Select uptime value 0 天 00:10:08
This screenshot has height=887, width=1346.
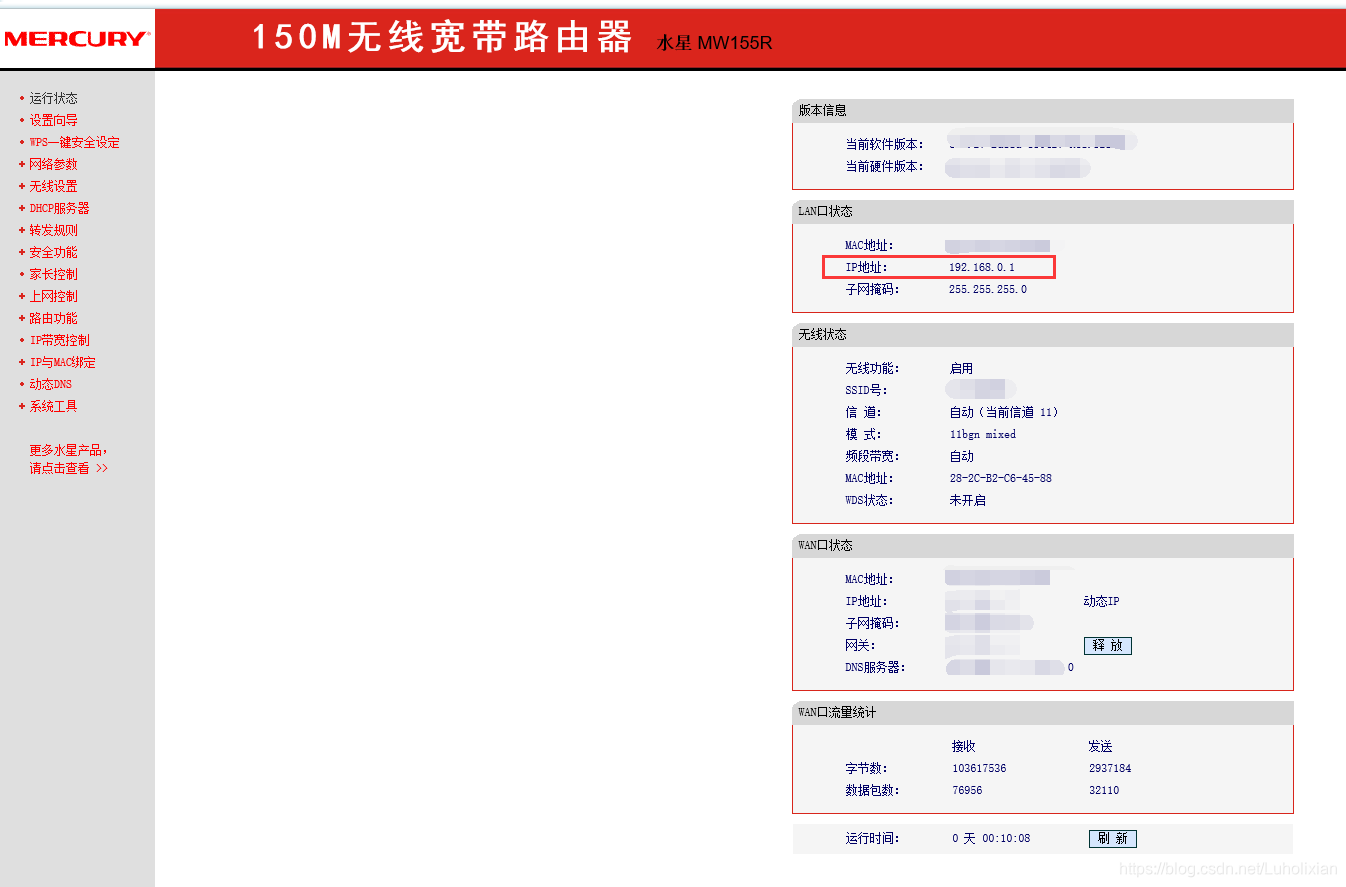(x=991, y=838)
